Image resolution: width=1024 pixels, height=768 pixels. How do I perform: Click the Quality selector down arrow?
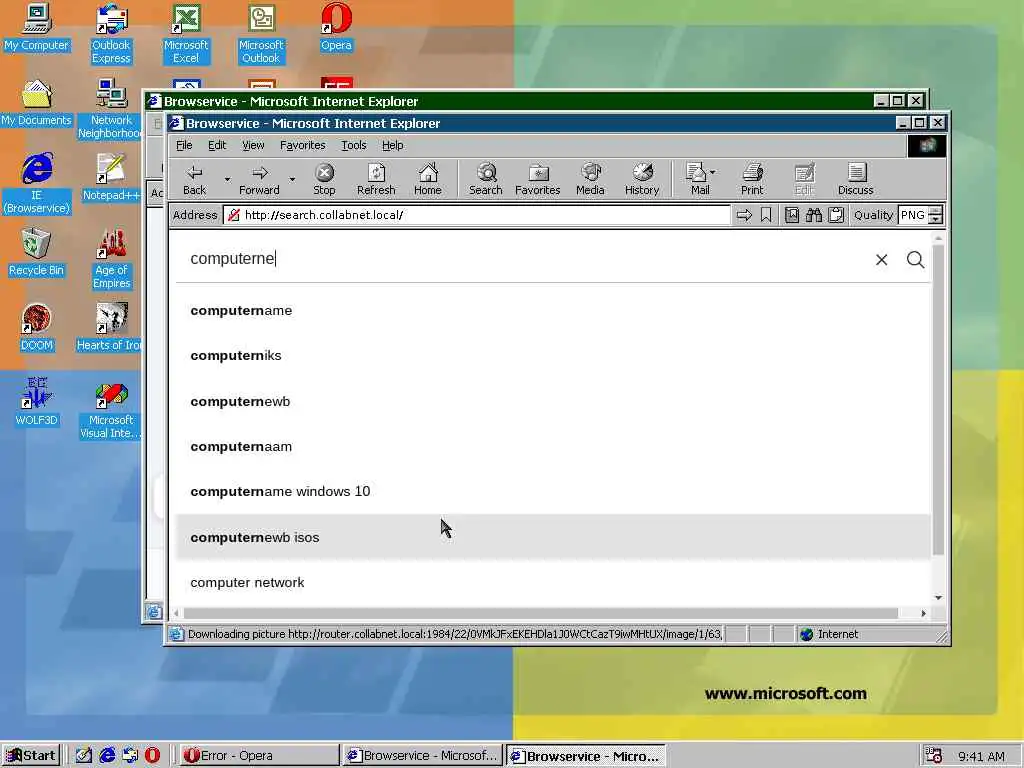tap(936, 219)
